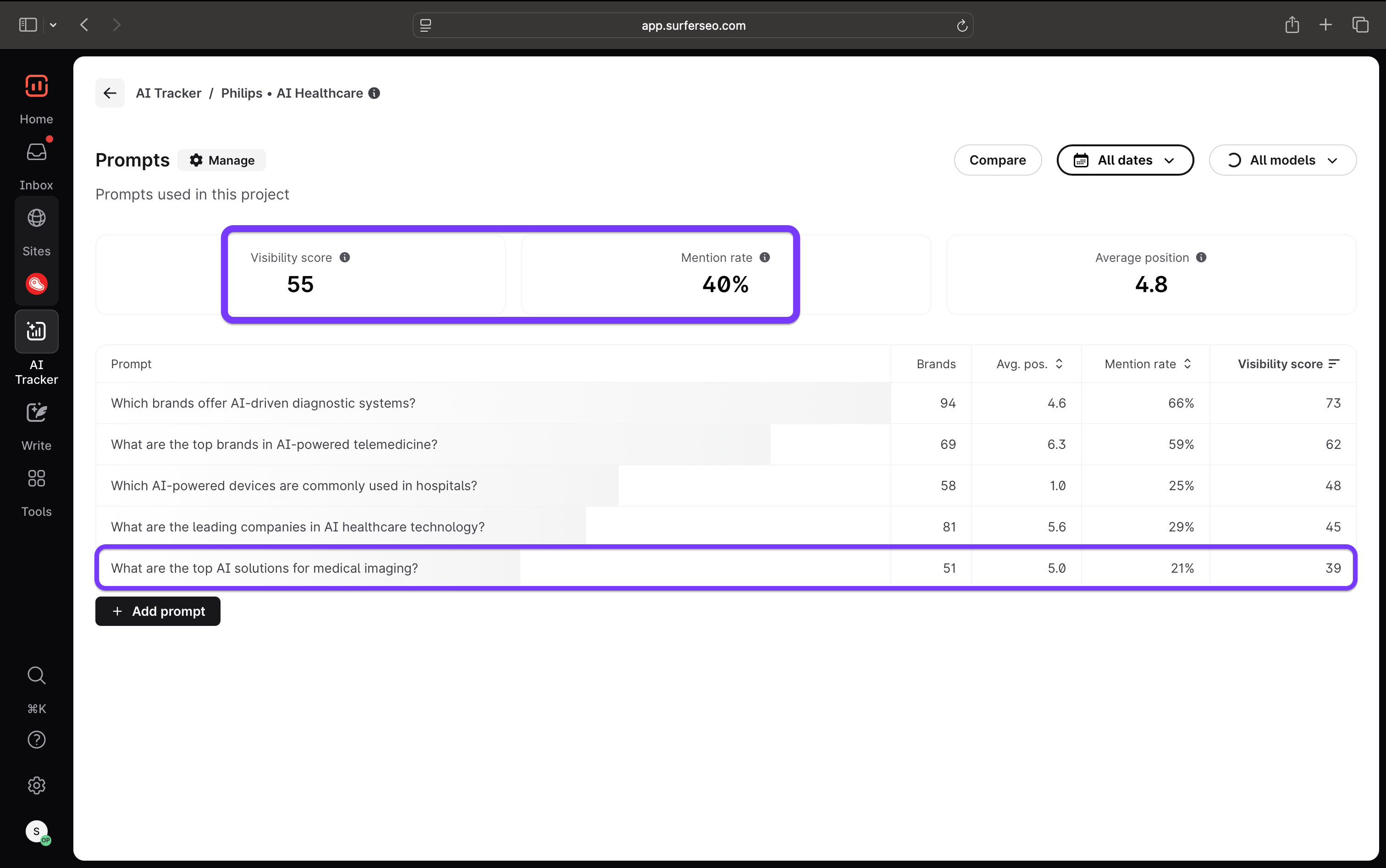Screen dimensions: 1386x868
Task: Sort table by Avg. pos. column
Action: (x=1030, y=364)
